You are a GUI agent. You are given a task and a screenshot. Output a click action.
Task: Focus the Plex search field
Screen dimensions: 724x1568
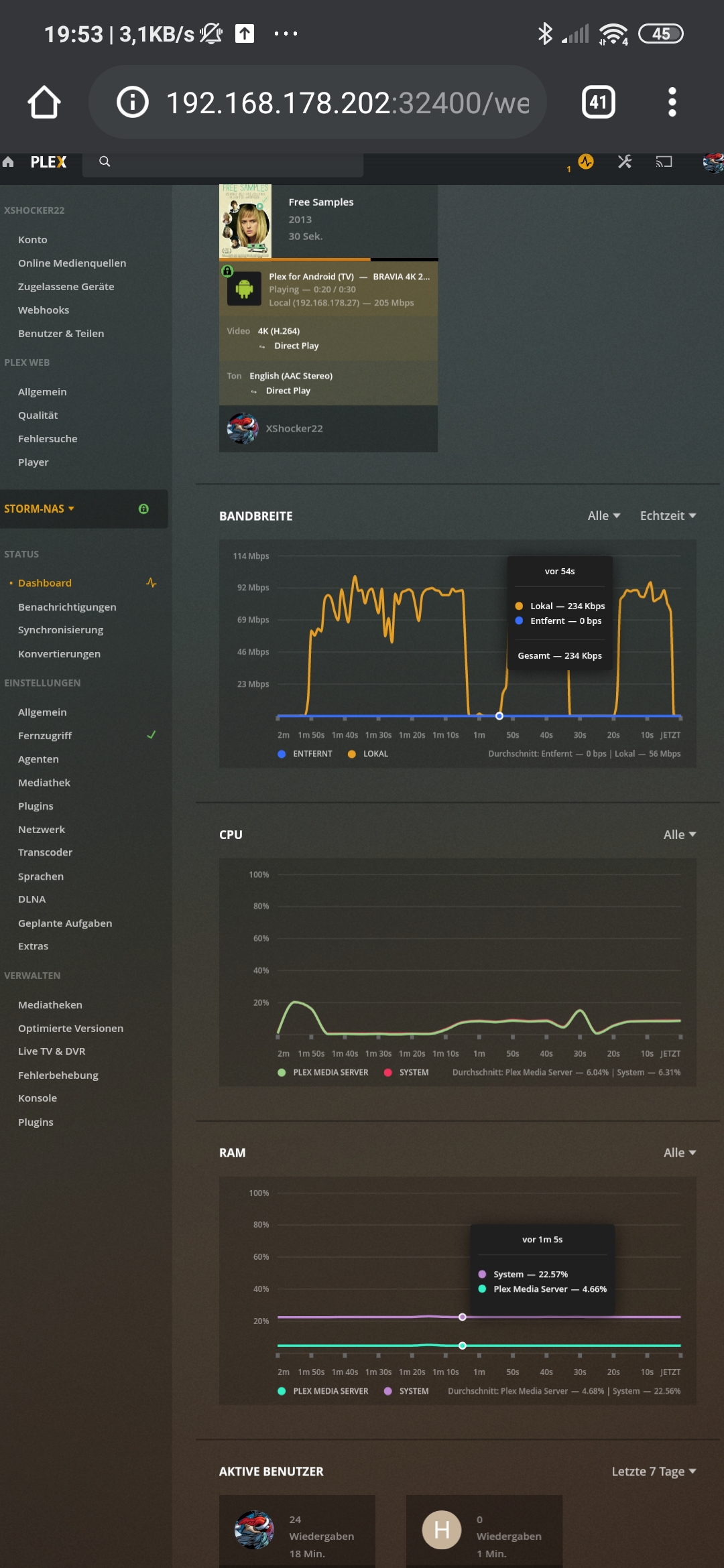pos(223,162)
